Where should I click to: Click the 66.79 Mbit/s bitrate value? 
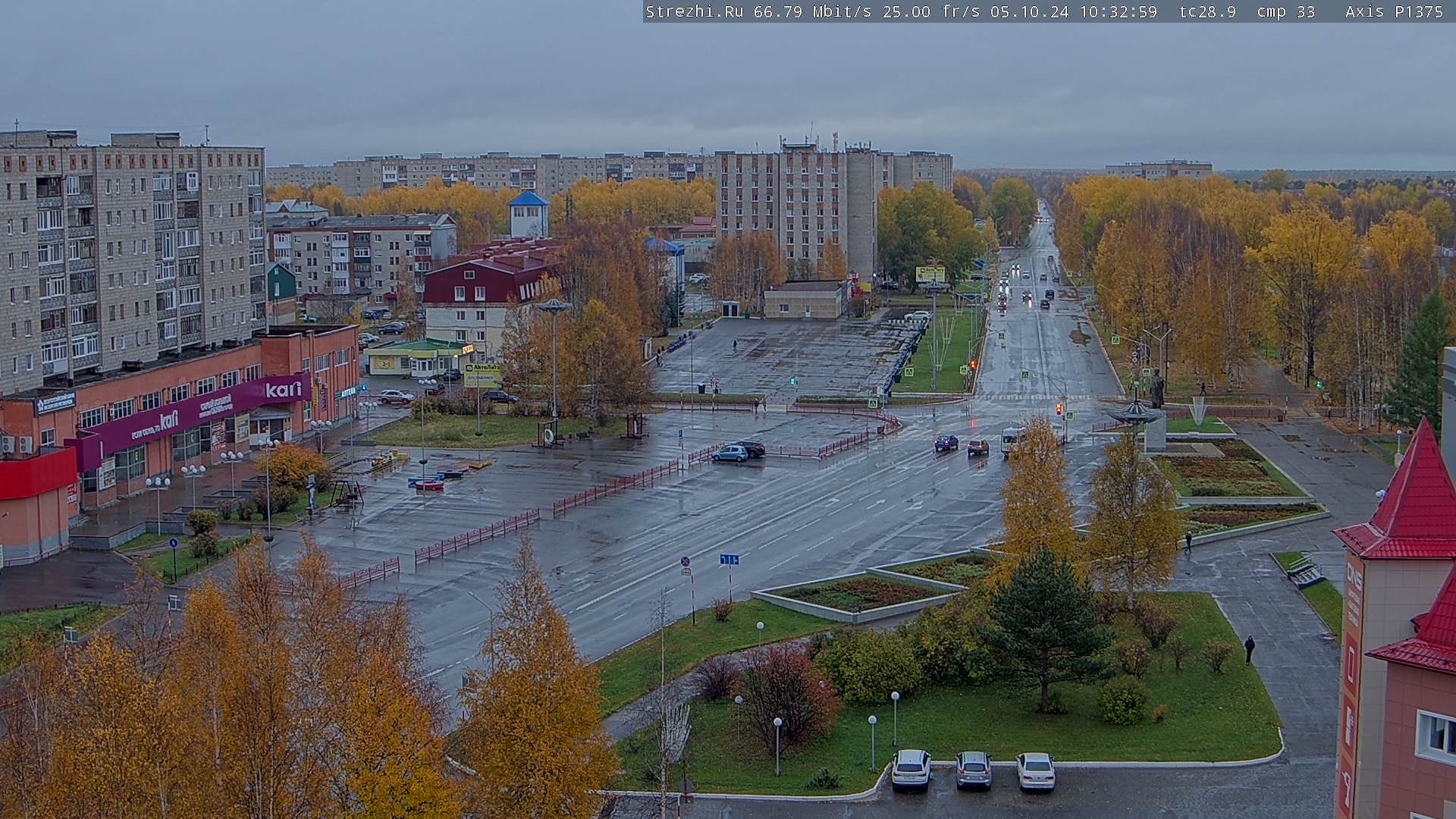coord(814,11)
